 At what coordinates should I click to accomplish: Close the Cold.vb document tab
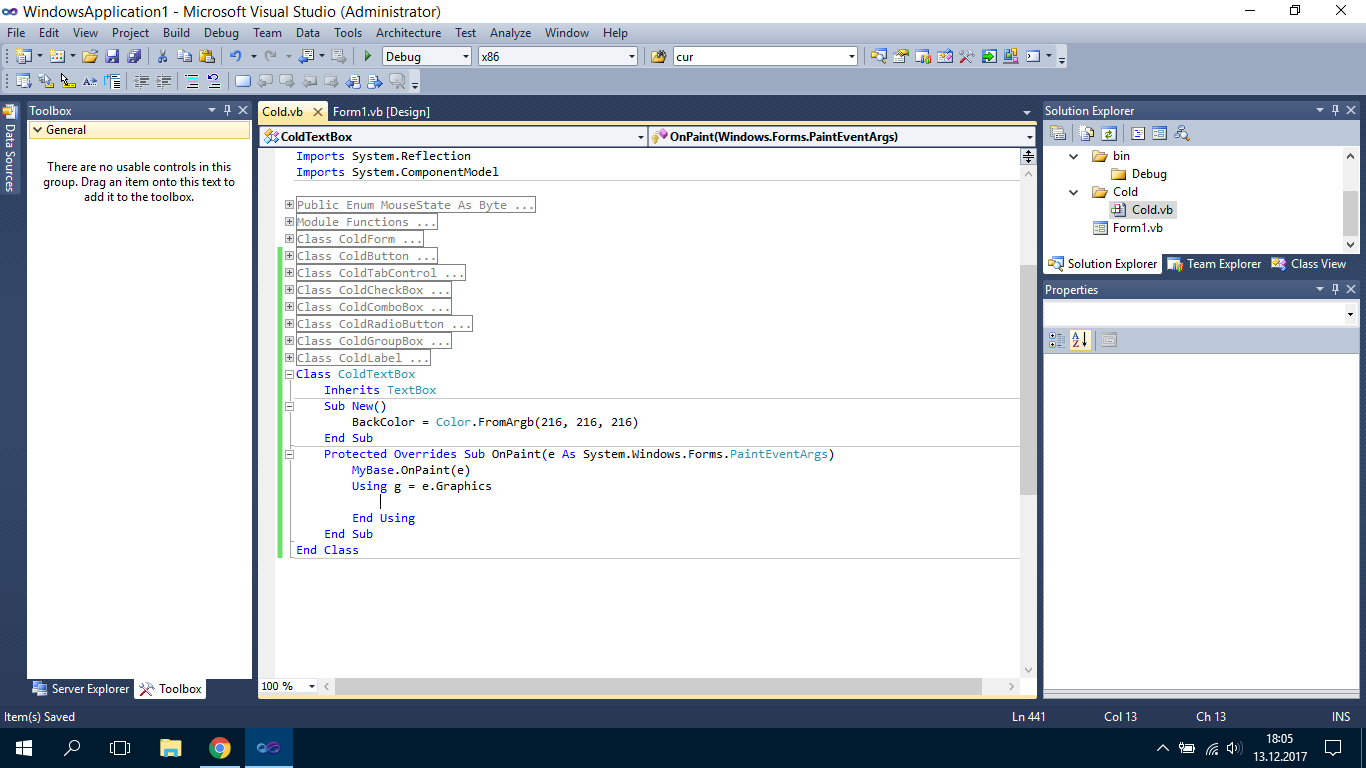[x=318, y=112]
